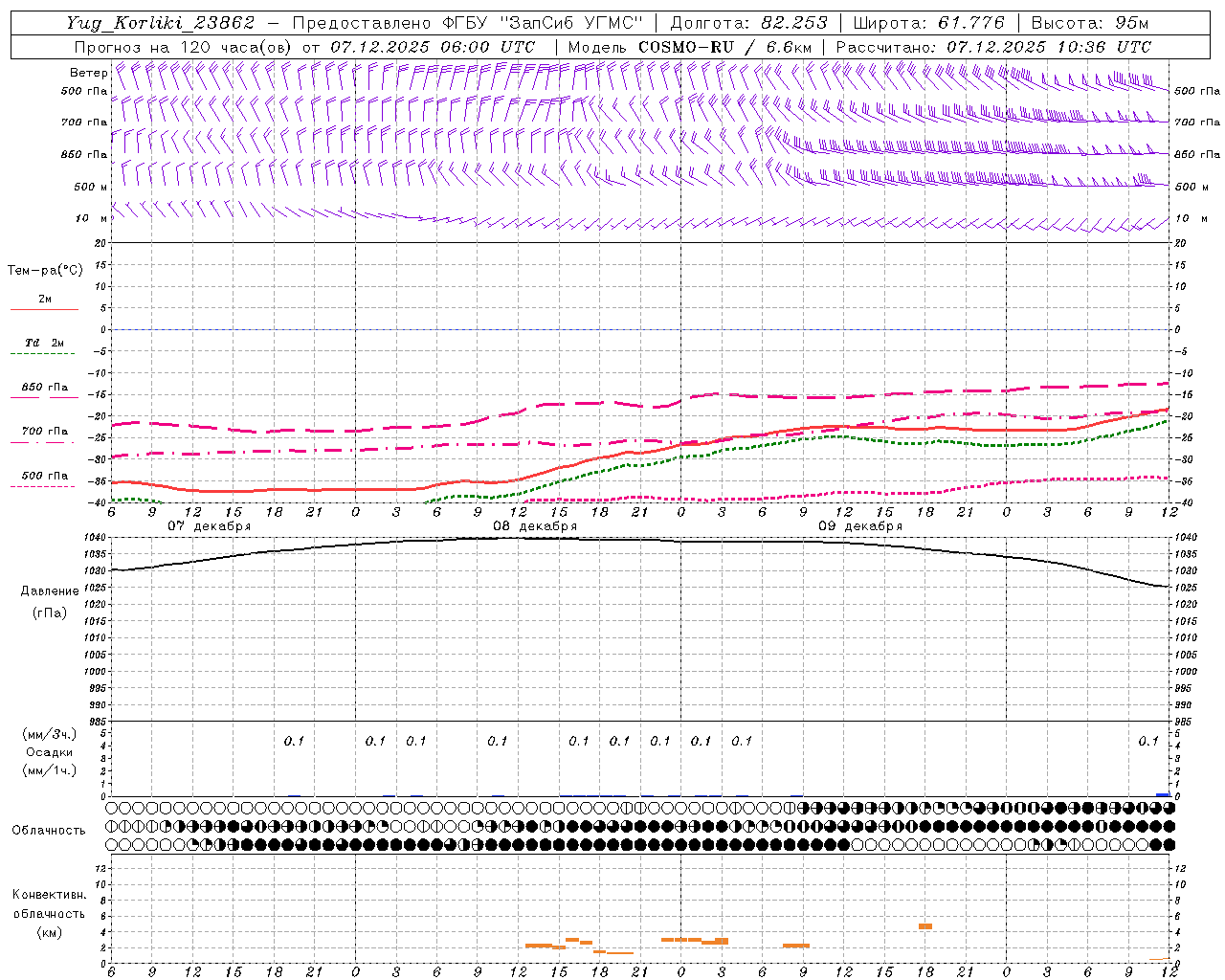The height and width of the screenshot is (980, 1225).
Task: Select the 10 м wind level label on left
Action: tap(91, 218)
